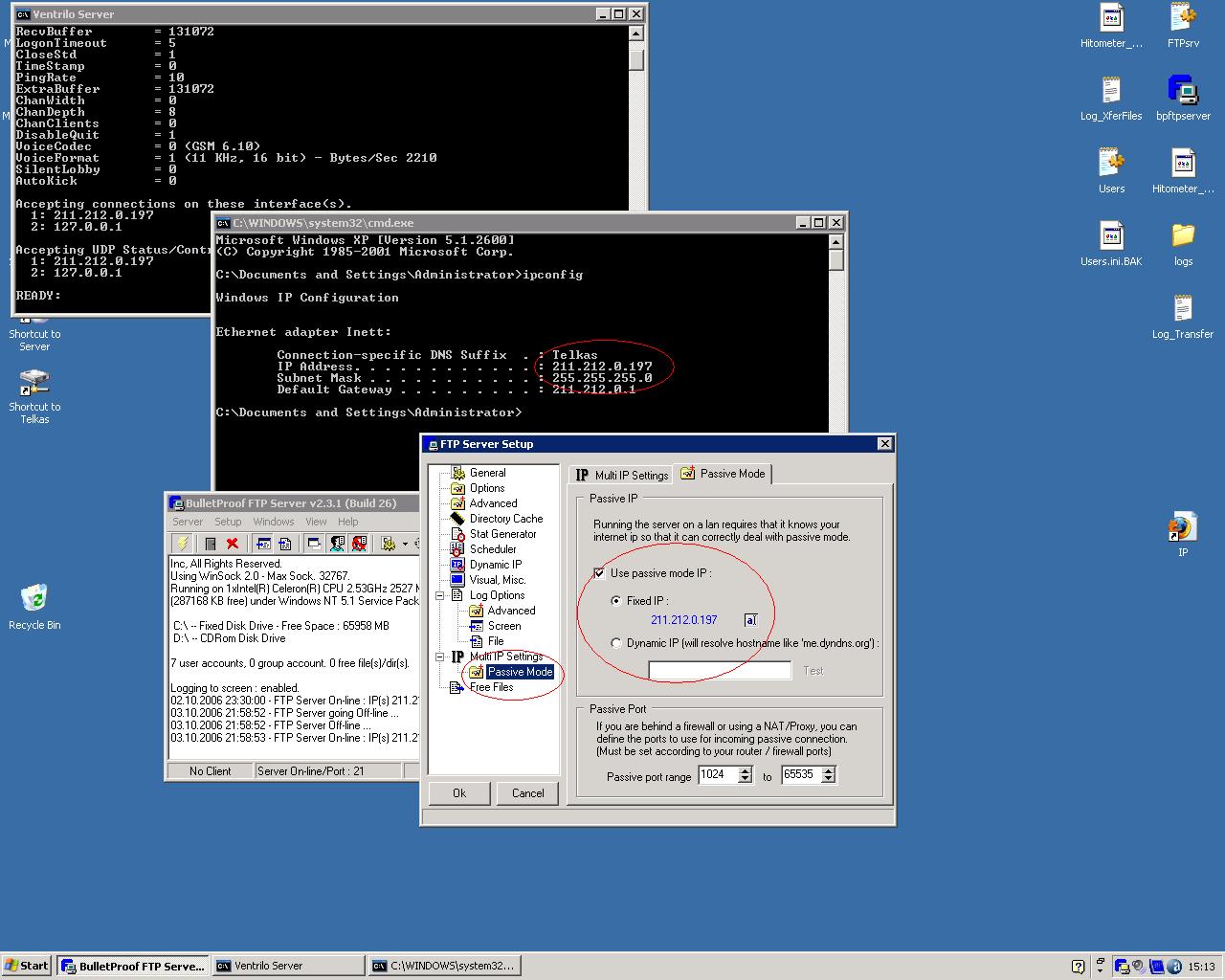Open the Server menu in BulletProof FTP
Viewport: 1225px width, 980px height.
(x=188, y=522)
